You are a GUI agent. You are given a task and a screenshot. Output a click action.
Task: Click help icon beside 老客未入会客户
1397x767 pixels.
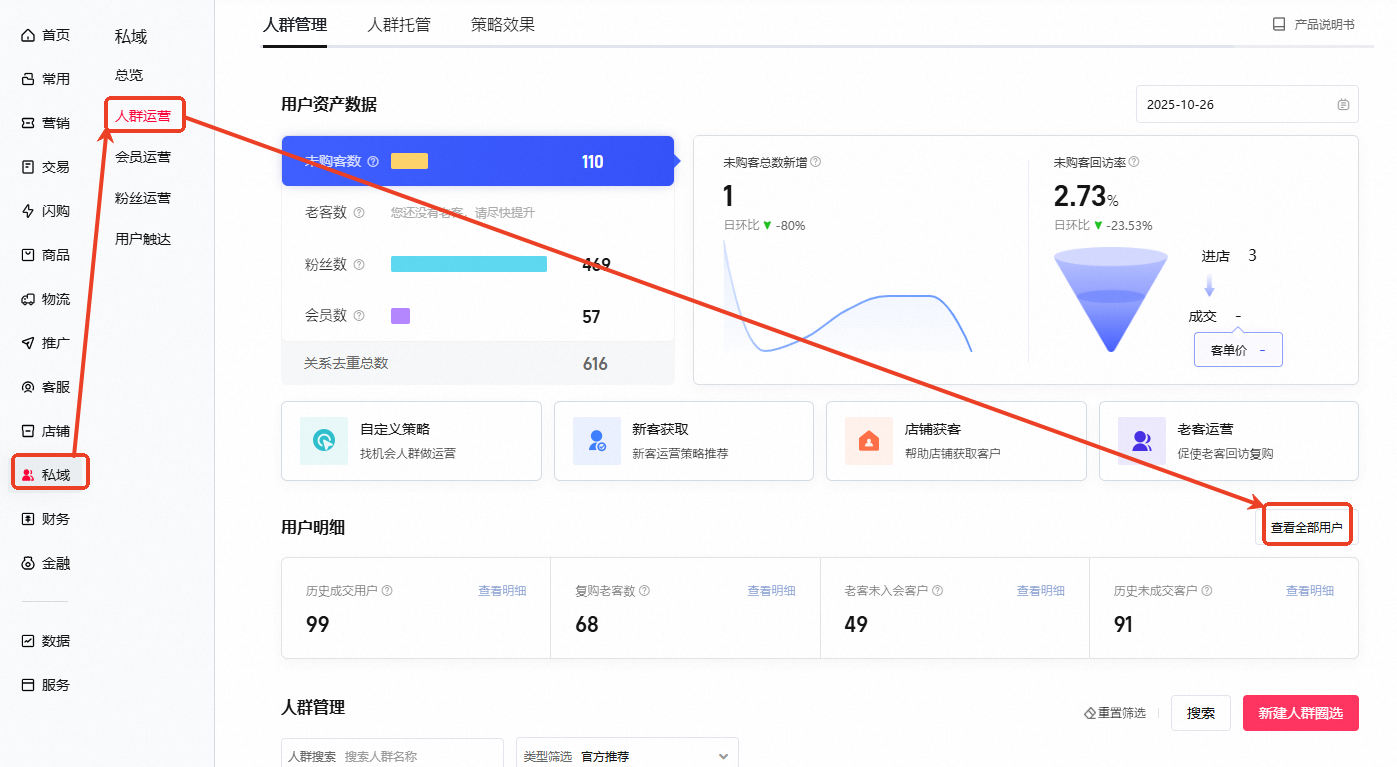(937, 591)
